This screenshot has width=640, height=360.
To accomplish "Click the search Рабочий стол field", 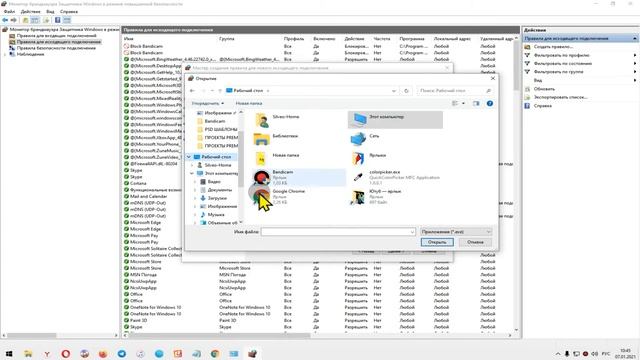I will point(454,91).
